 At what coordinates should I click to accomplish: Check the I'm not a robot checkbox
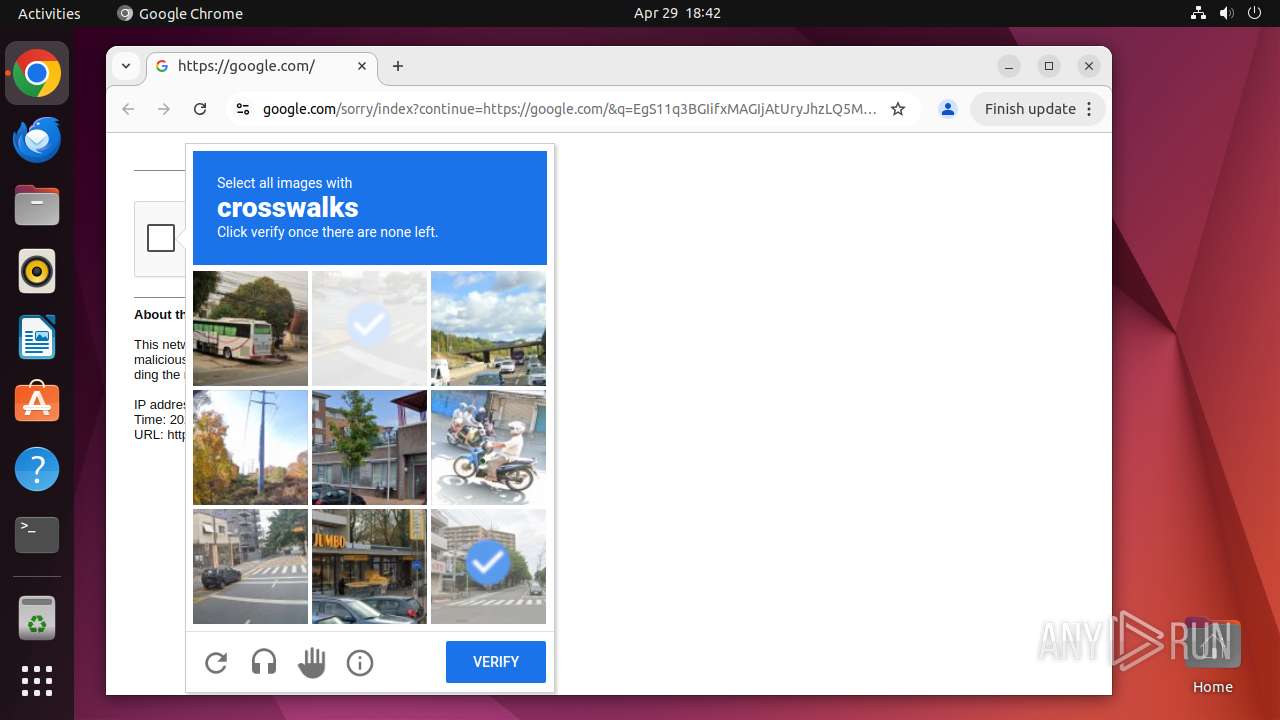click(161, 238)
